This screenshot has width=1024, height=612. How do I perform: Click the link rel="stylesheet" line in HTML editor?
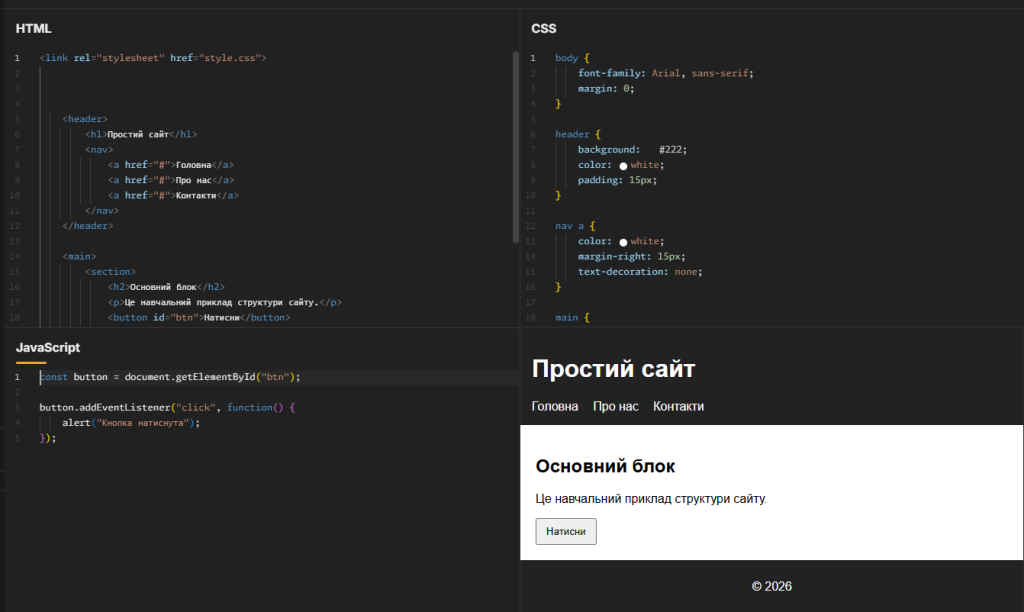(152, 58)
